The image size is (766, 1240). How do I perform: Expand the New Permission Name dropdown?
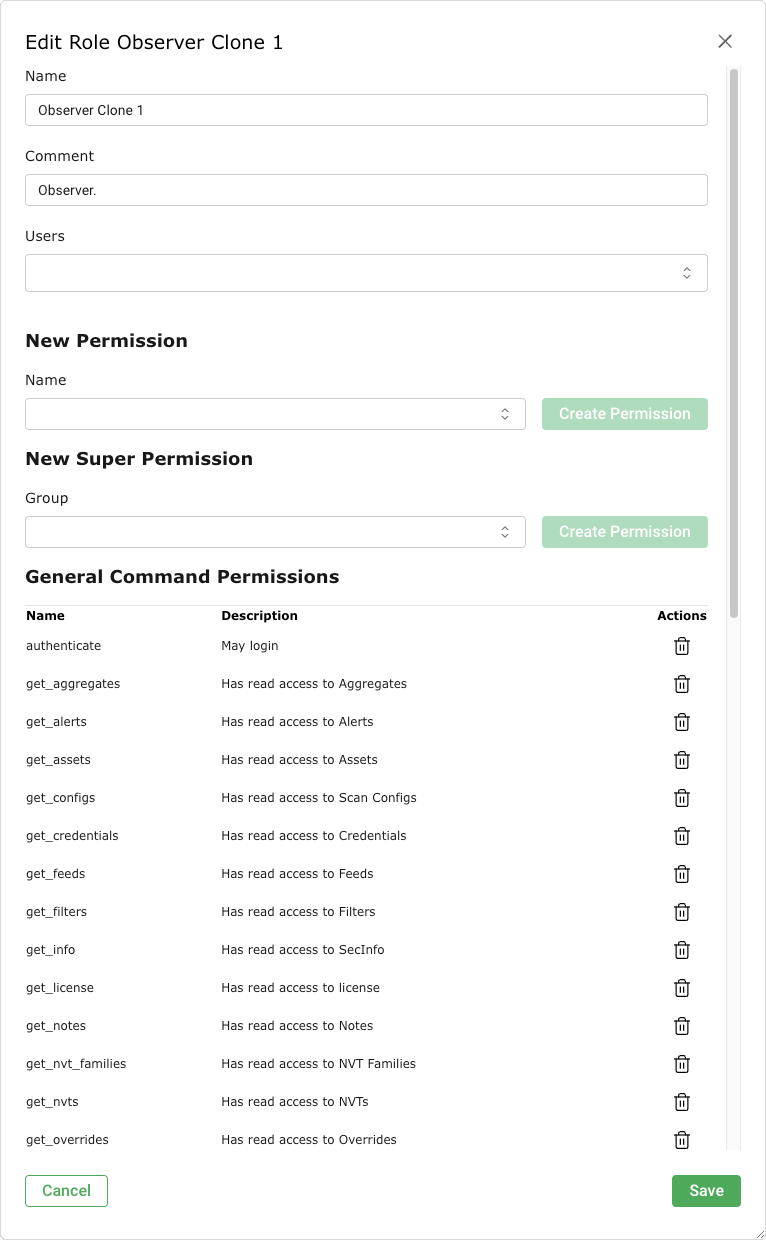tap(275, 414)
